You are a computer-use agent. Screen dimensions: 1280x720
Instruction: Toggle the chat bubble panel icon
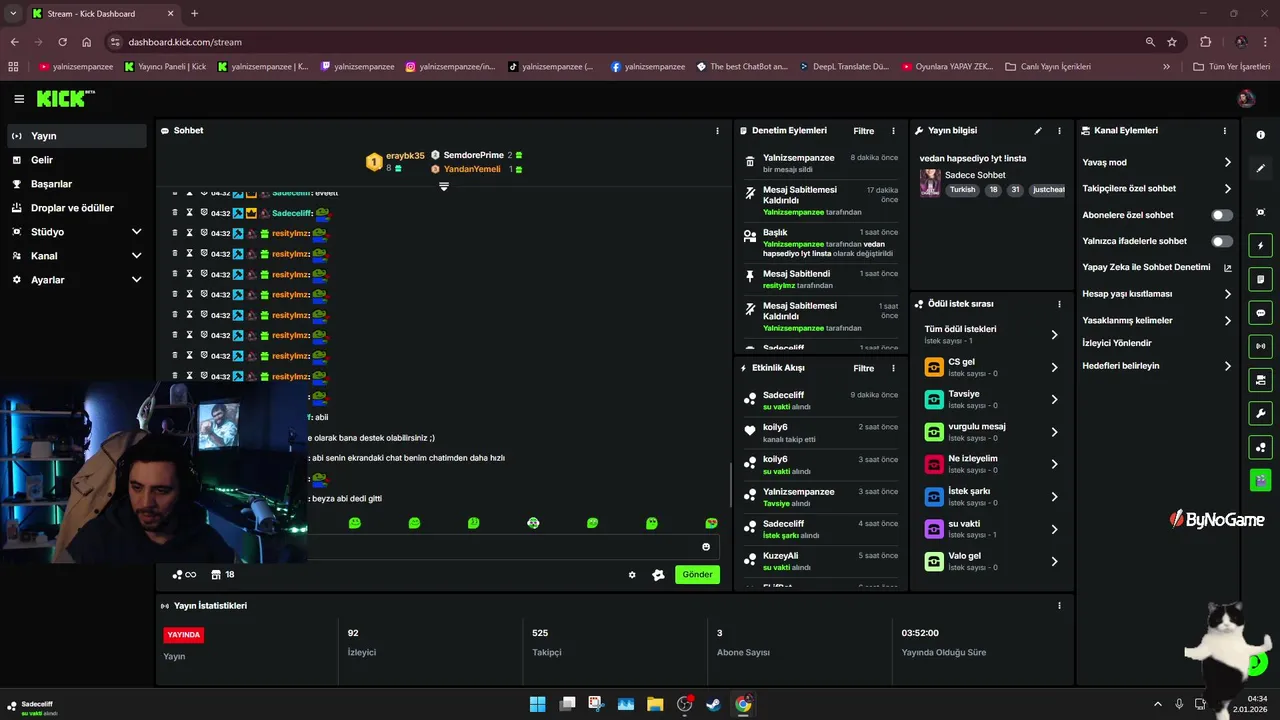(x=1260, y=312)
